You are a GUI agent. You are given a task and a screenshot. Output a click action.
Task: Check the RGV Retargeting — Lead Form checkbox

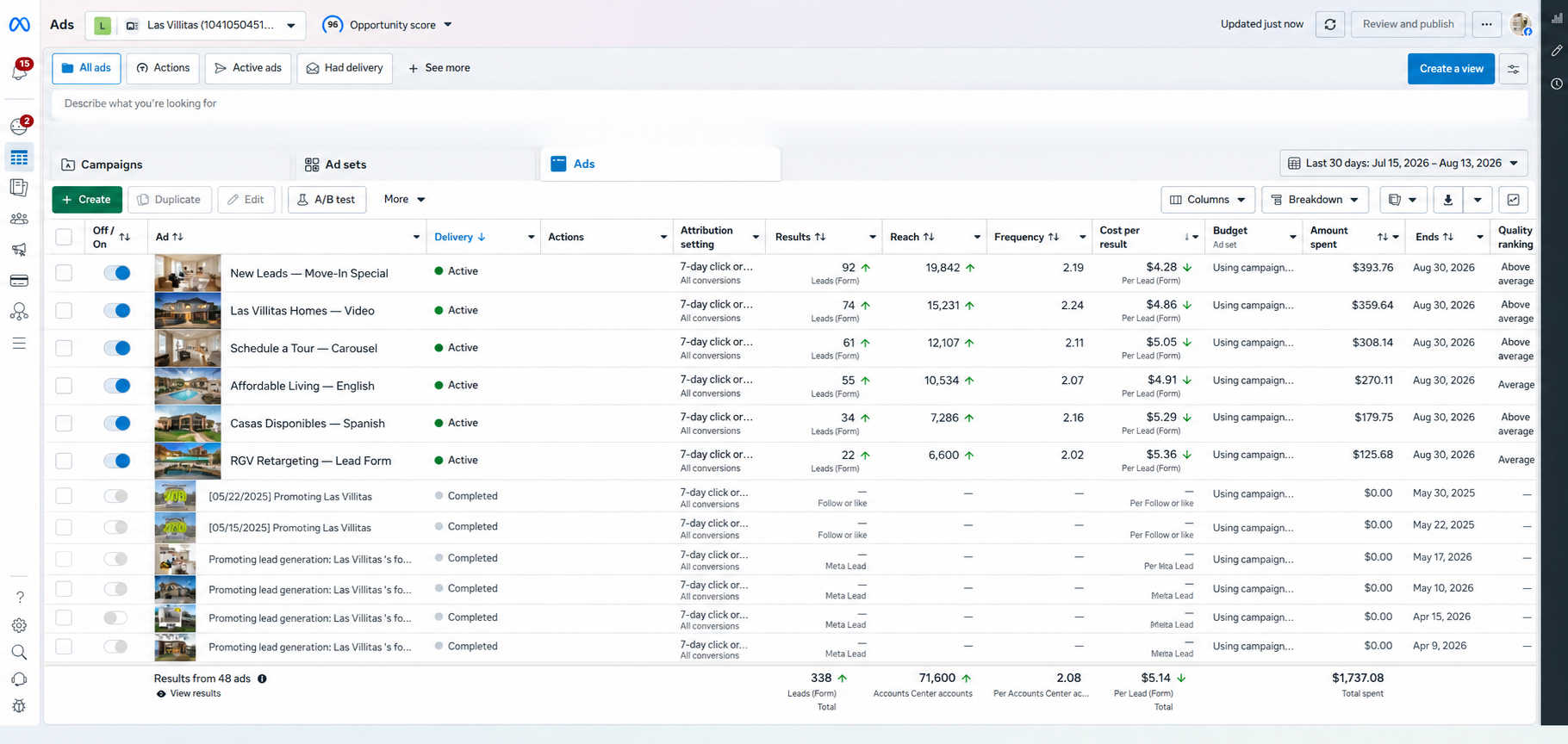64,461
